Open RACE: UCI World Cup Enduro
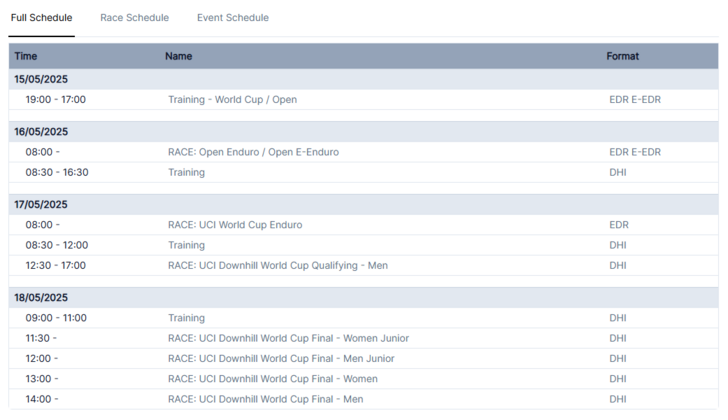The height and width of the screenshot is (420, 728). click(235, 225)
